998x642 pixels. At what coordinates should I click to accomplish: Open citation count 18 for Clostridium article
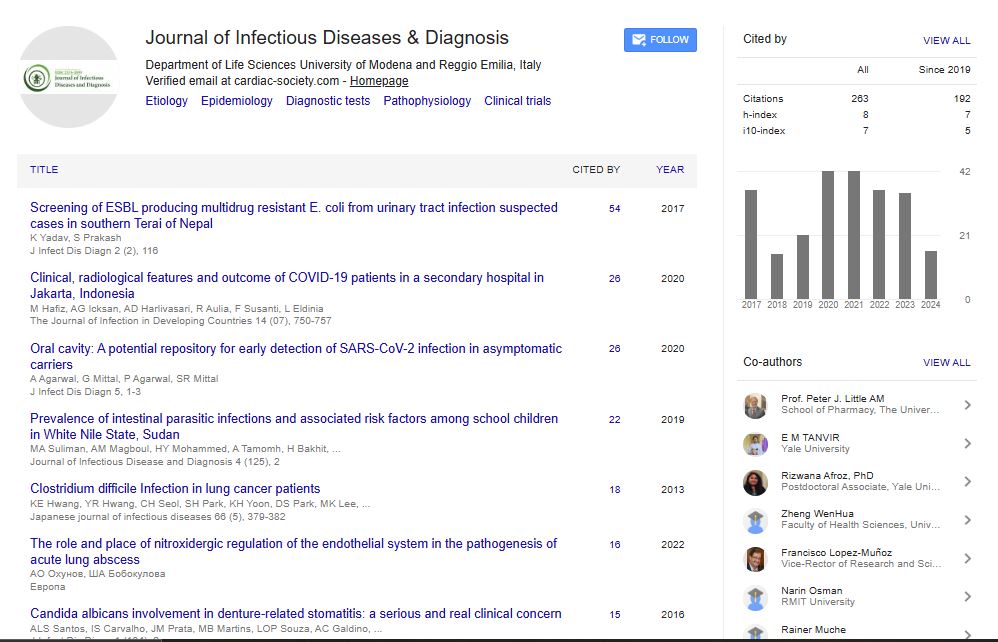point(614,489)
